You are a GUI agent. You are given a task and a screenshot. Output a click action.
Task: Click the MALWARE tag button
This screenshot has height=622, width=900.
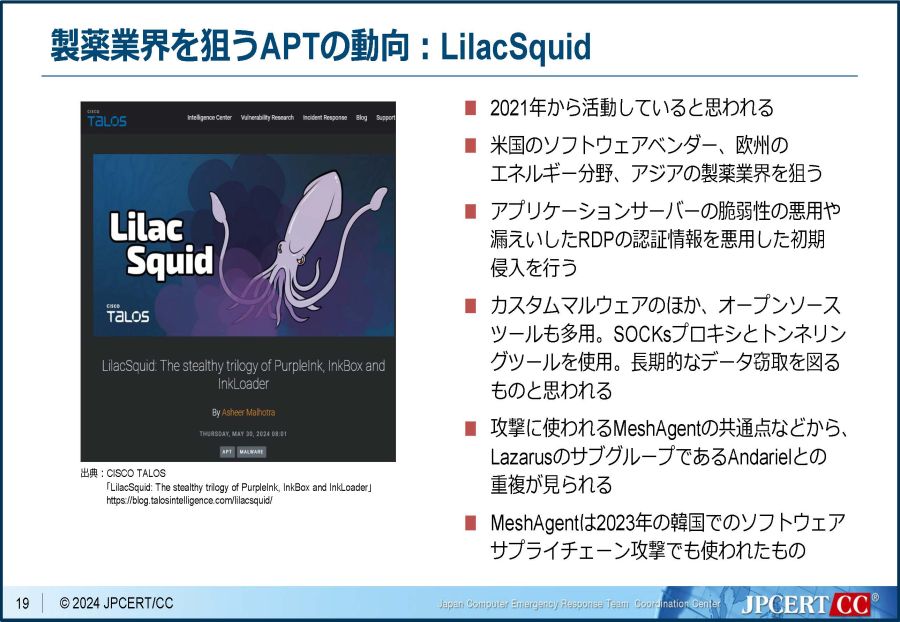[x=251, y=452]
